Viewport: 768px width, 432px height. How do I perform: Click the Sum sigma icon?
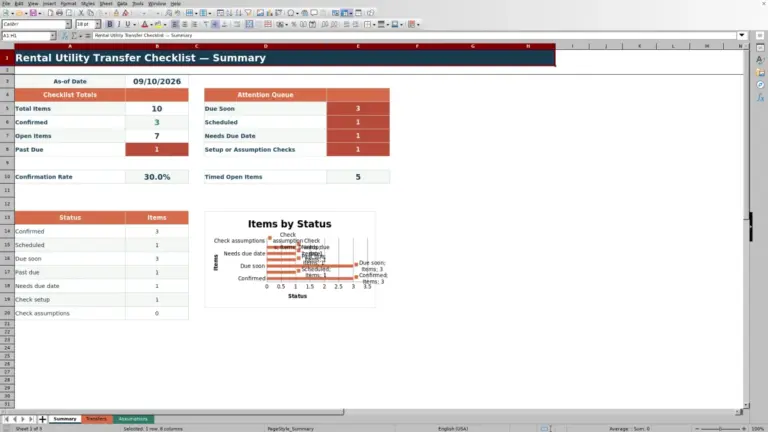click(x=74, y=35)
